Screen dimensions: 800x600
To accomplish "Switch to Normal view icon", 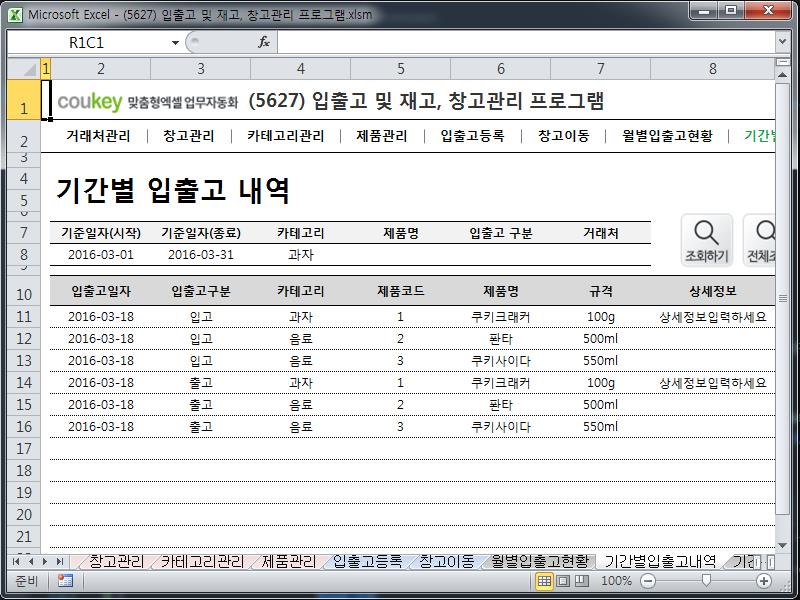I will coord(544,581).
